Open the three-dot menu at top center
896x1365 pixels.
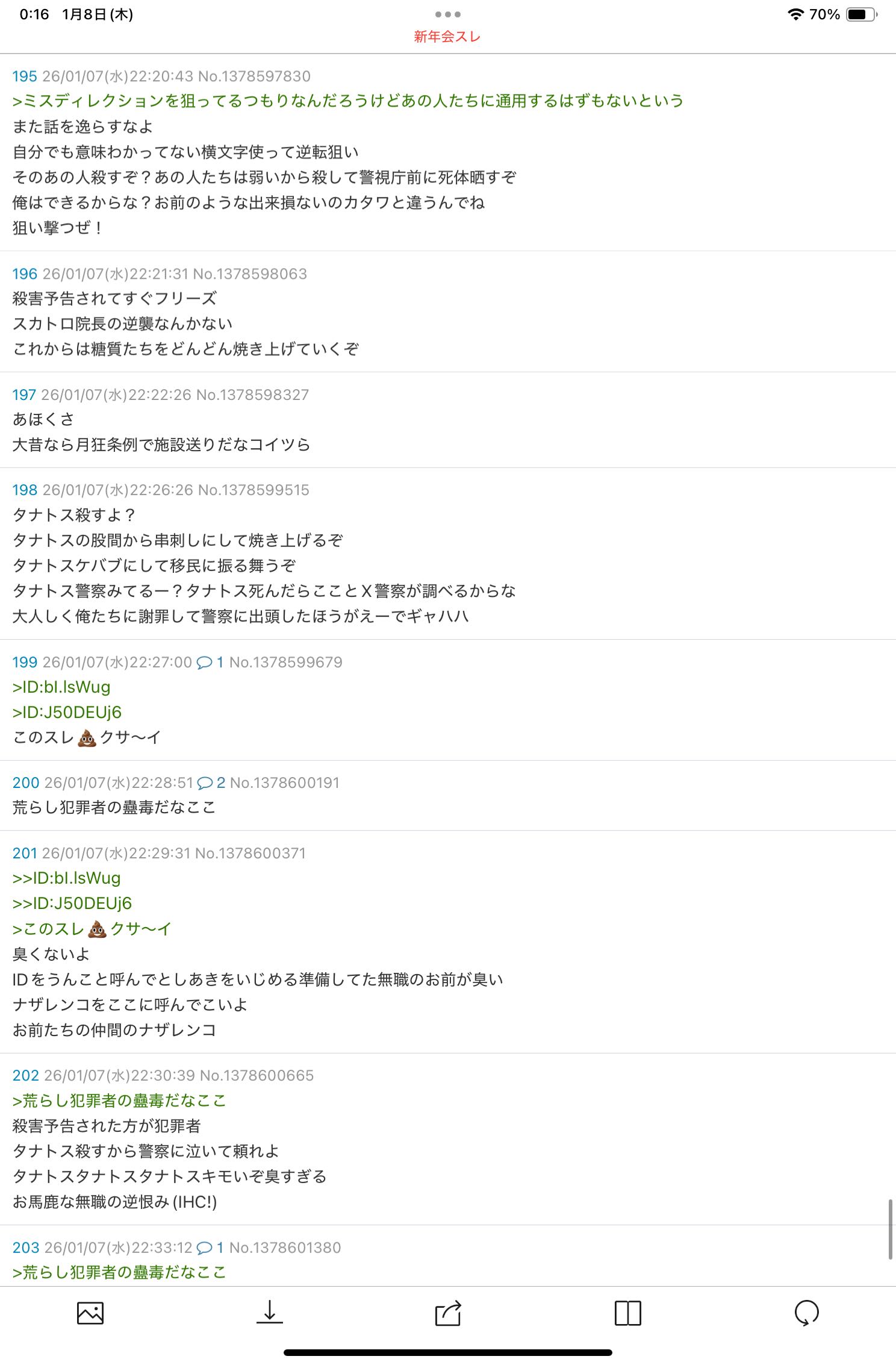point(448,14)
